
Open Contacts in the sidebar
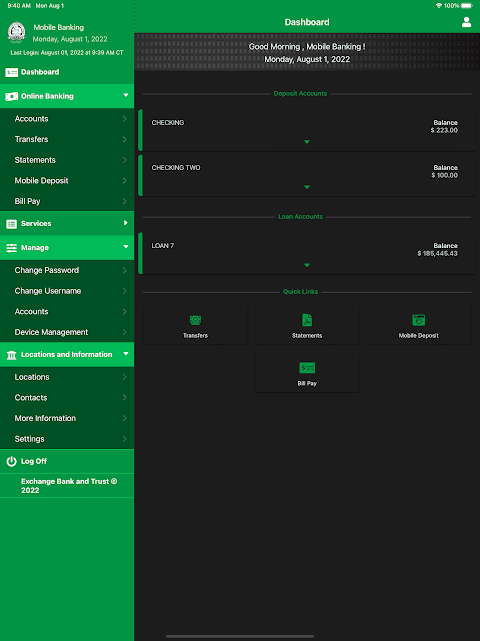click(67, 398)
